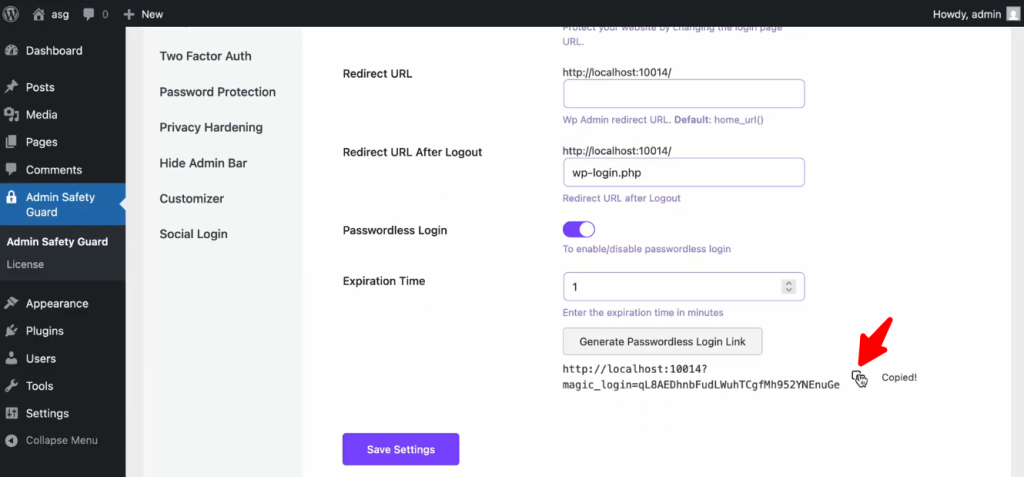
Task: Open the Dashboard menu item
Action: pyautogui.click(x=54, y=51)
